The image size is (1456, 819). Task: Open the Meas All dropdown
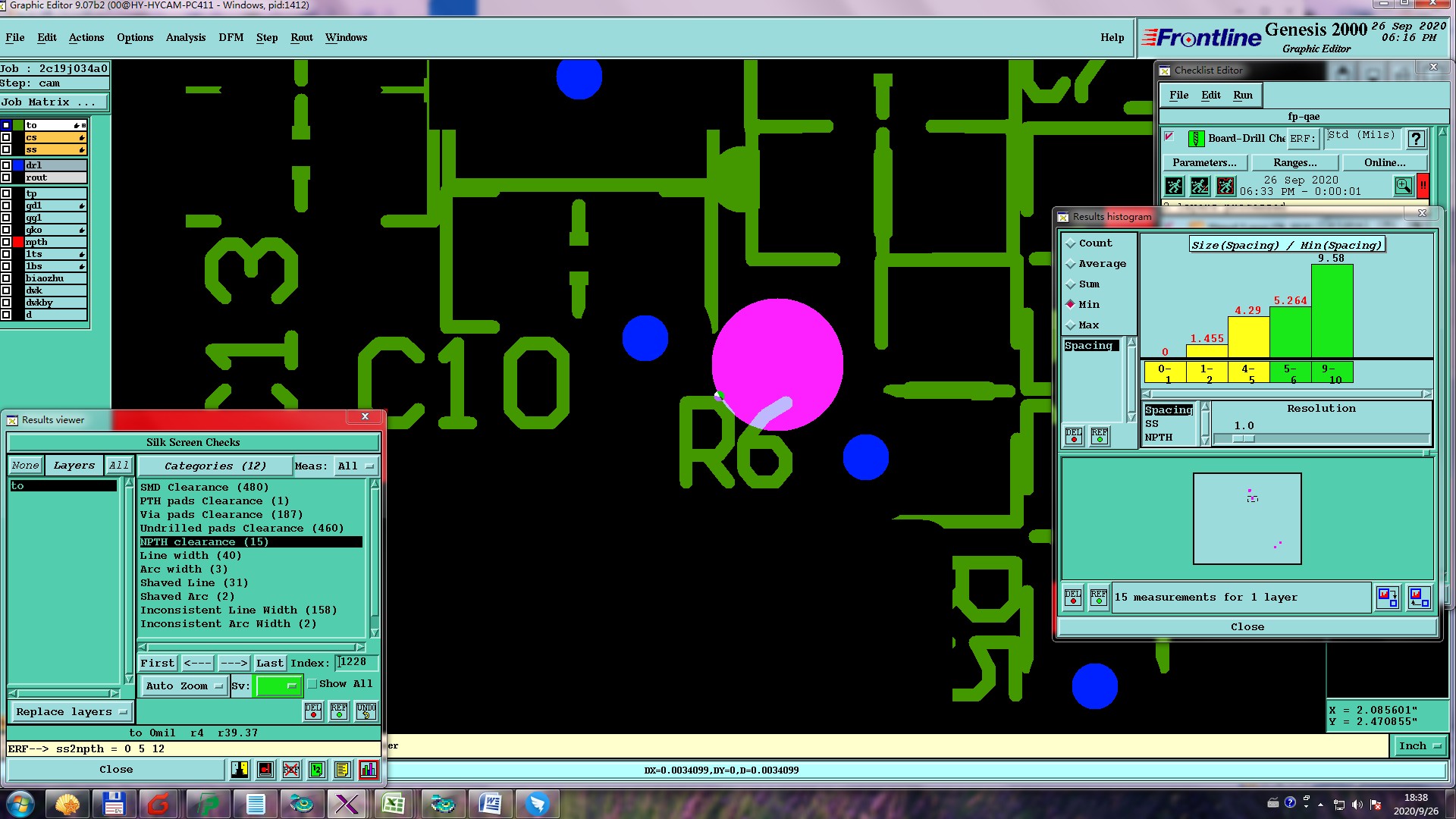pyautogui.click(x=356, y=466)
